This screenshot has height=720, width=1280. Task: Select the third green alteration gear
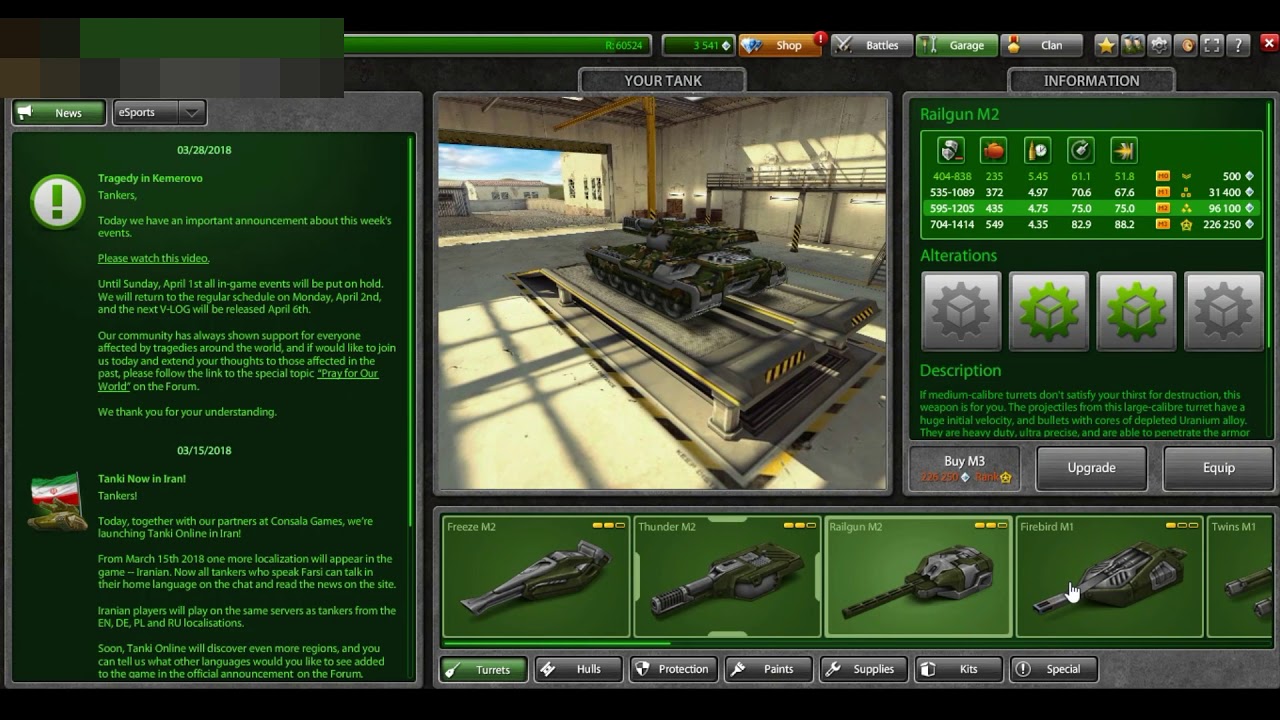pyautogui.click(x=1137, y=311)
